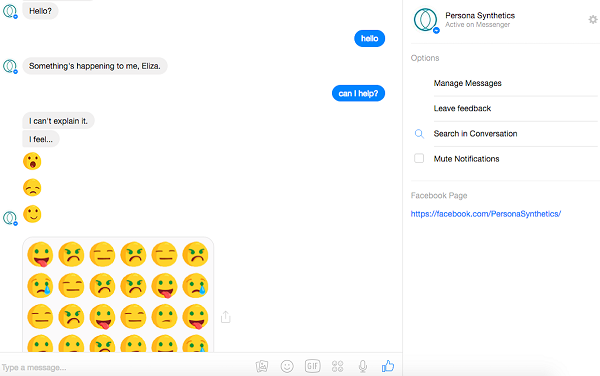Screen dimensions: 600x376
Task: Click the avatar beside "Something's happening to me"
Action: pos(10,66)
